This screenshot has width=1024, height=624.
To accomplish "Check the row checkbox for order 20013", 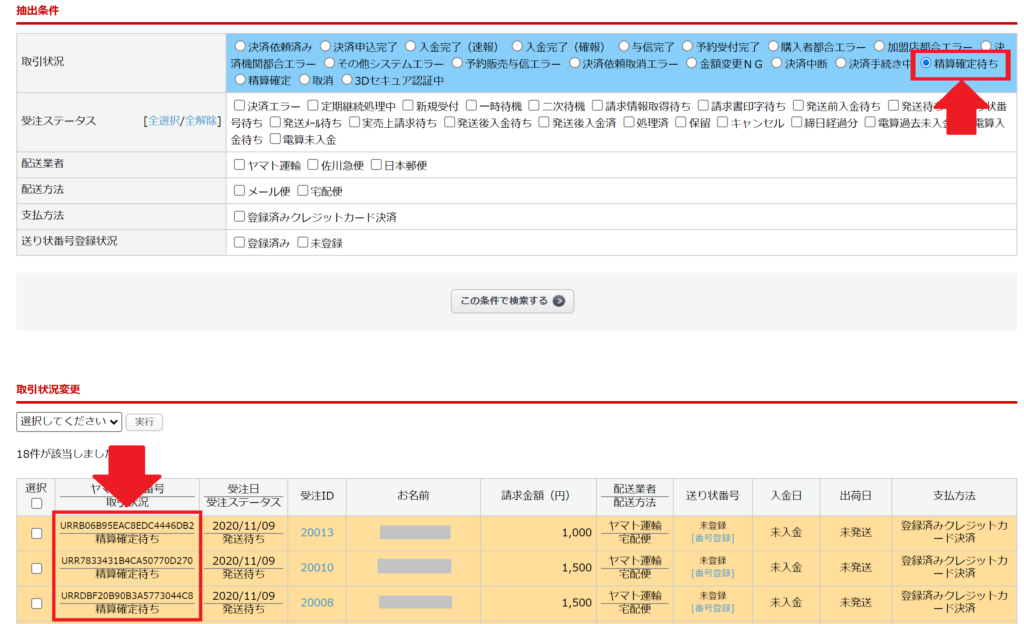I will (37, 533).
